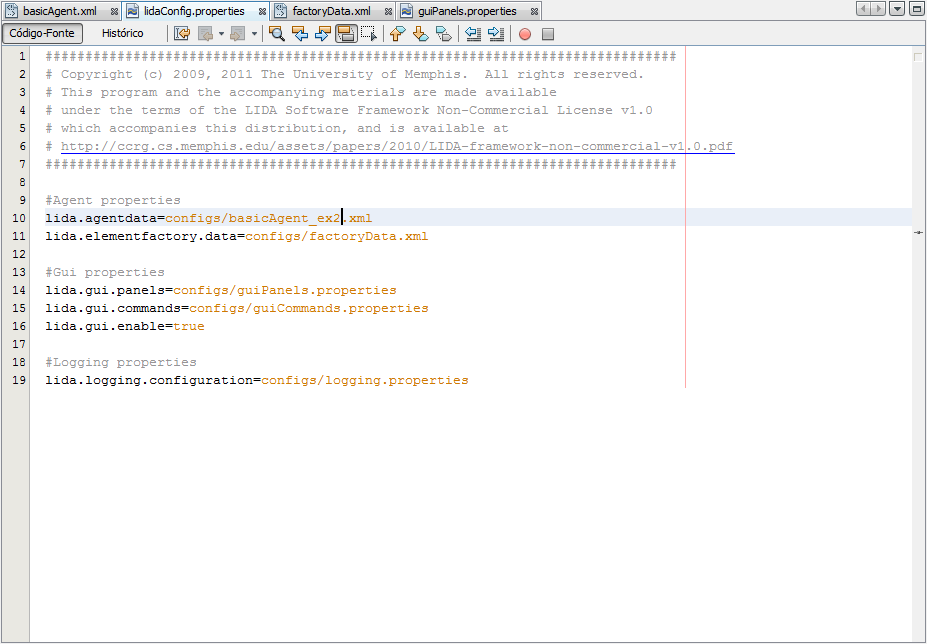This screenshot has width=927, height=644.
Task: Click Find Previous Occurrence icon
Action: click(x=299, y=33)
